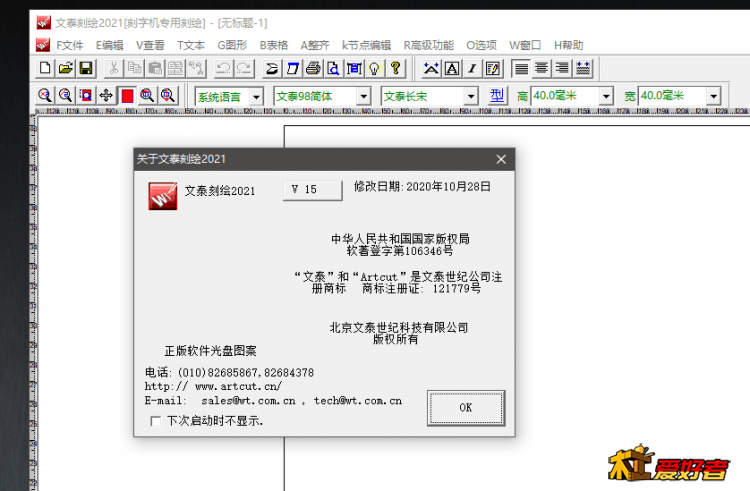Viewport: 750px width, 491px height.
Task: Center-align text
Action: 541,68
